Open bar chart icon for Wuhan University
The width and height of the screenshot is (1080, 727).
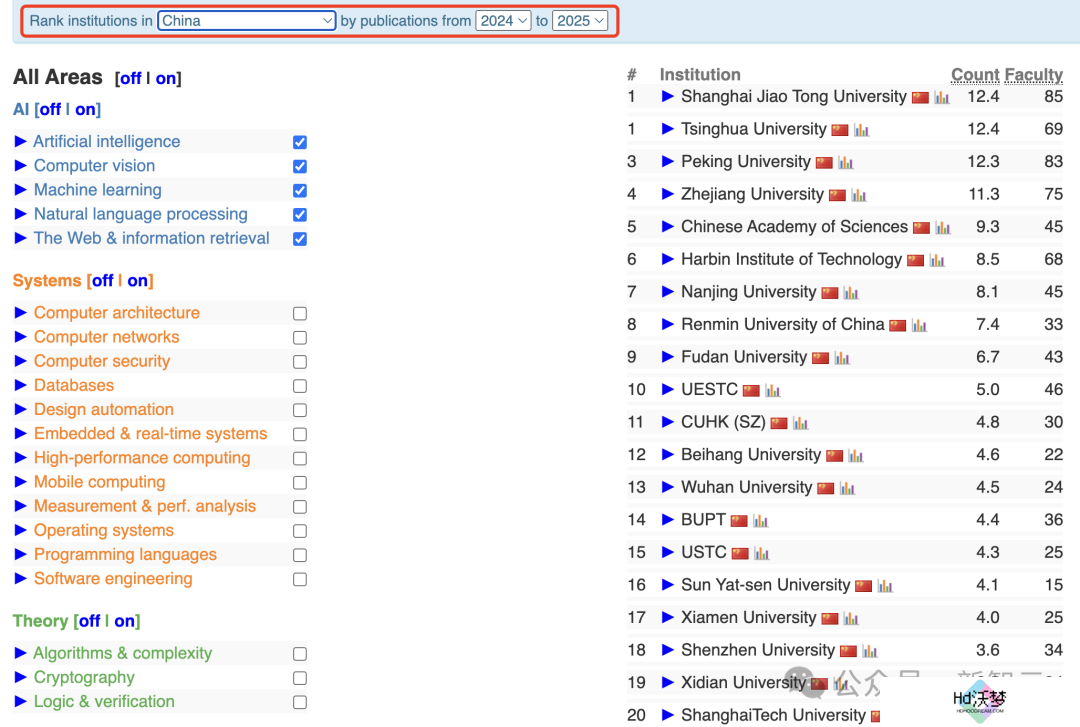coord(847,489)
